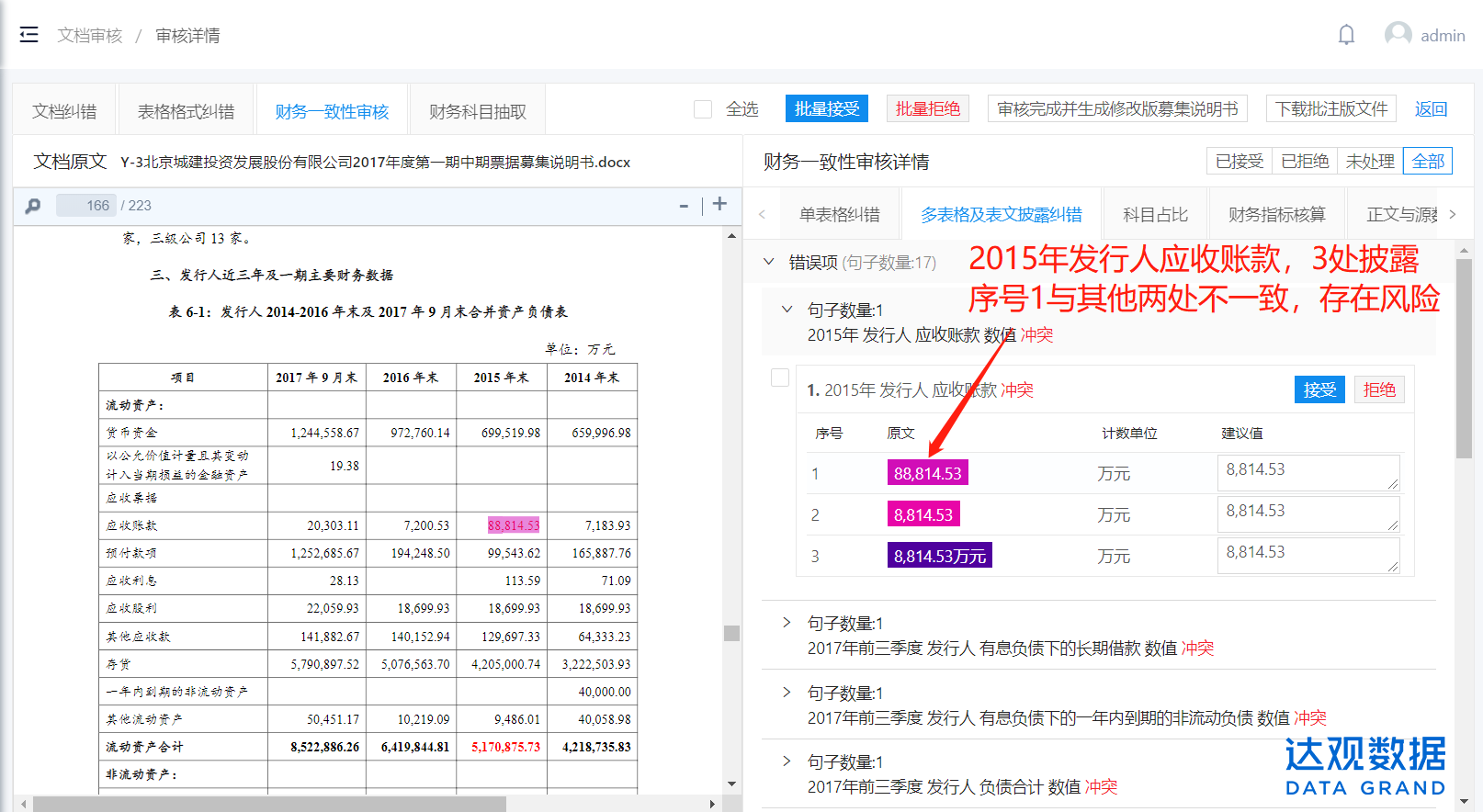Collapse the 错误项 section
1483x812 pixels.
pos(769,262)
